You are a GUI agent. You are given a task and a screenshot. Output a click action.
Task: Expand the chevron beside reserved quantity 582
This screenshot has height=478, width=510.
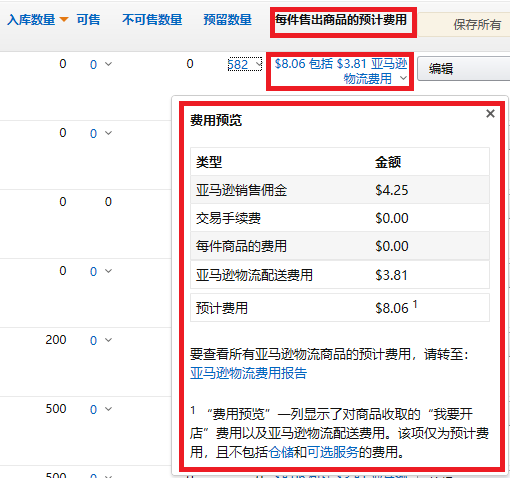(258, 64)
